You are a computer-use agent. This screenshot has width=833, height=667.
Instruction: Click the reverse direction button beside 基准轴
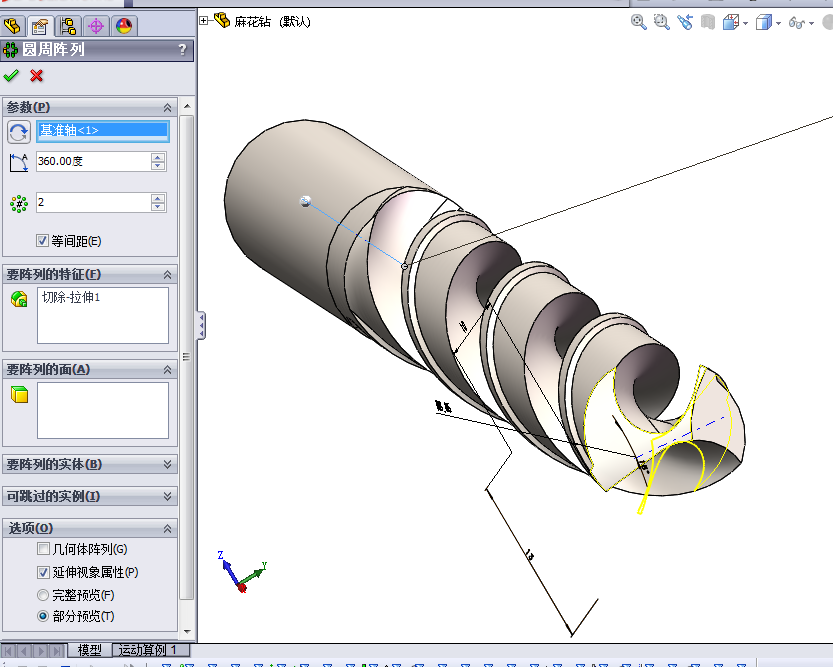19,131
